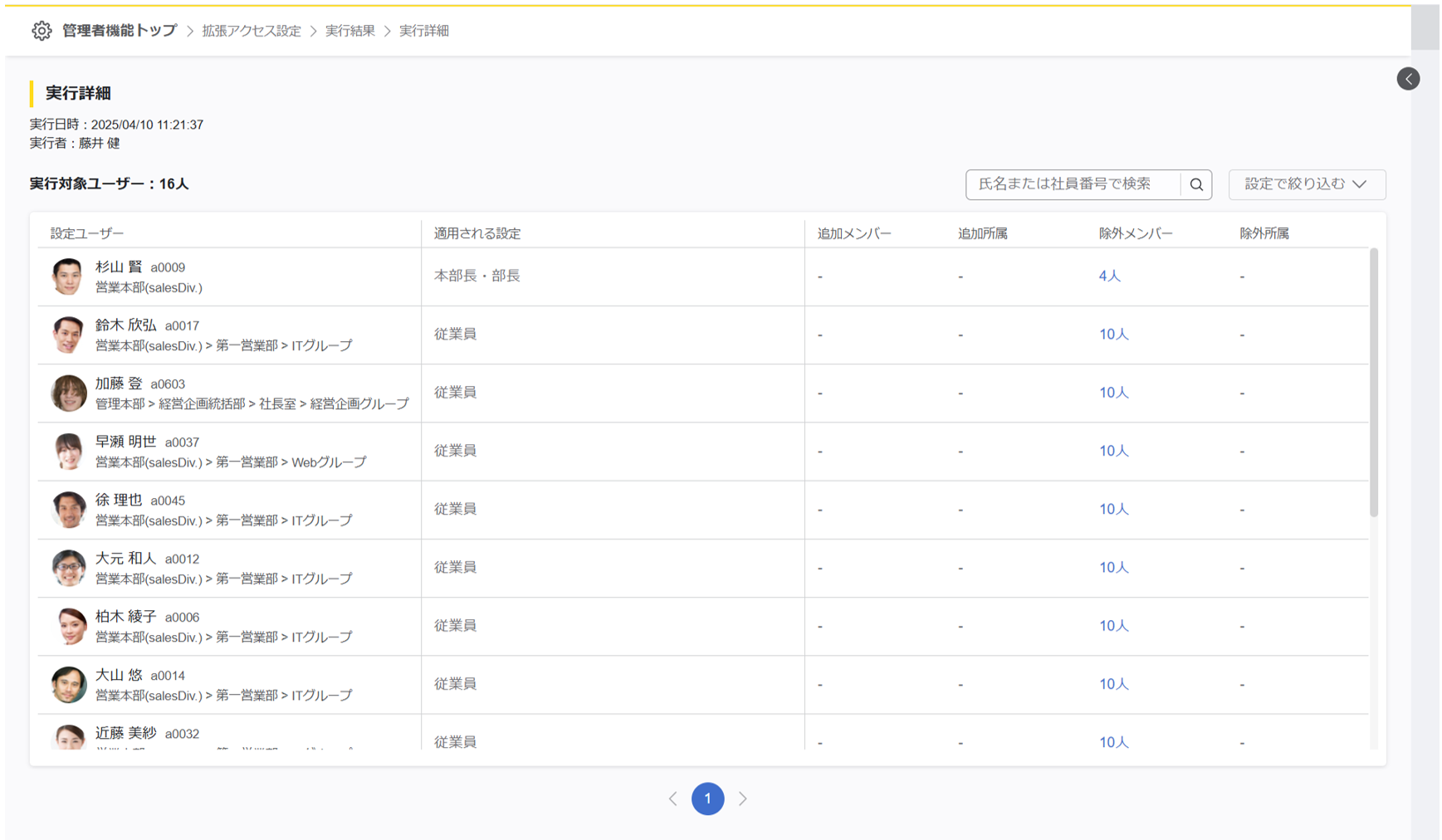Viewport: 1442px width, 840px height.
Task: Select 杉山 賢 a0009 name
Action: (x=139, y=266)
